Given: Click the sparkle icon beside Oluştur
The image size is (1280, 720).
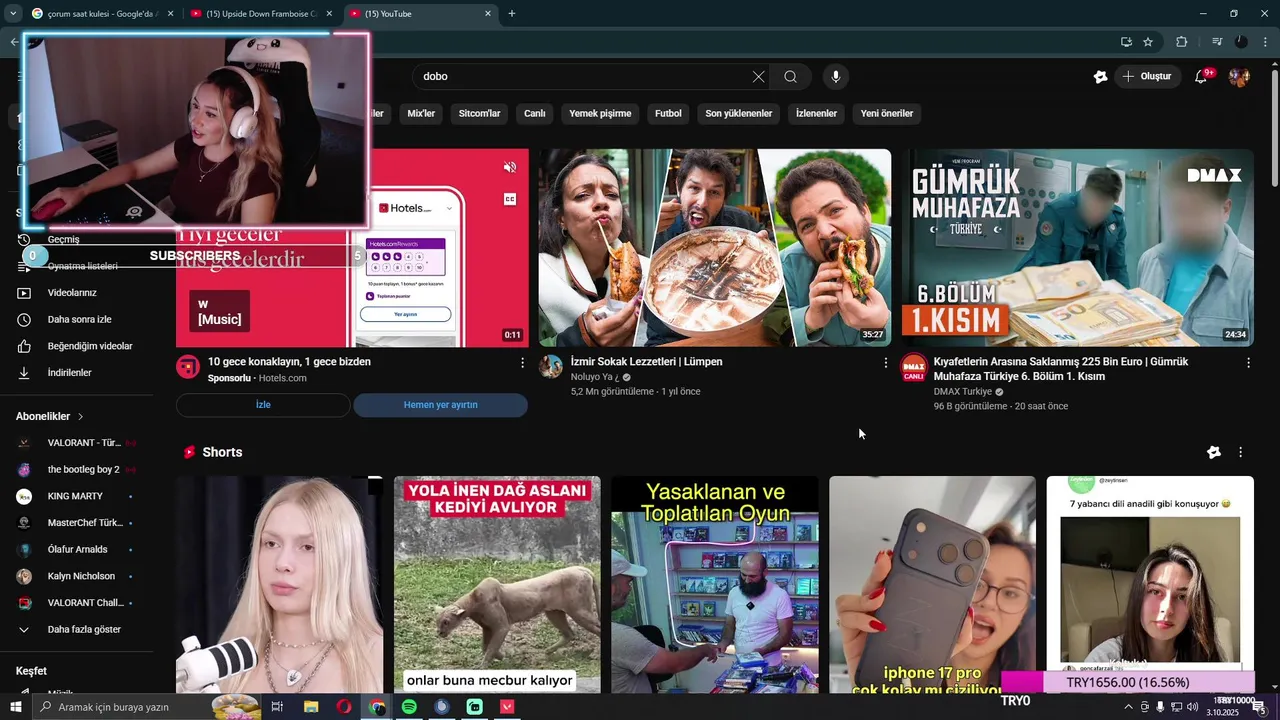Looking at the screenshot, I should coord(1101,76).
